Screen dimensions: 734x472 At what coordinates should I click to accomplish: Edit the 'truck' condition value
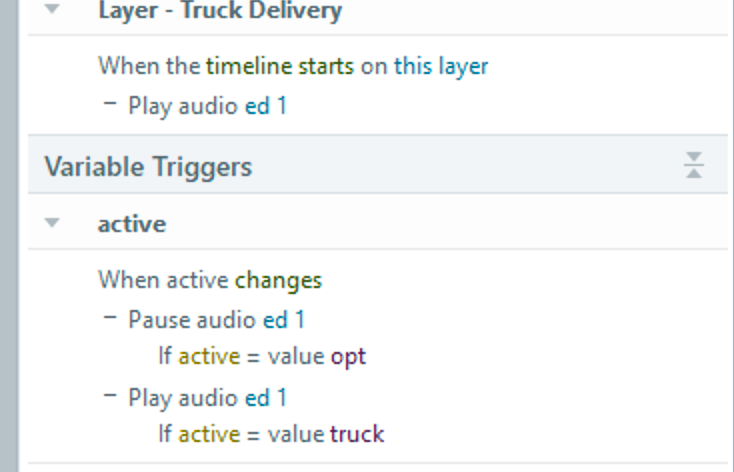(357, 434)
